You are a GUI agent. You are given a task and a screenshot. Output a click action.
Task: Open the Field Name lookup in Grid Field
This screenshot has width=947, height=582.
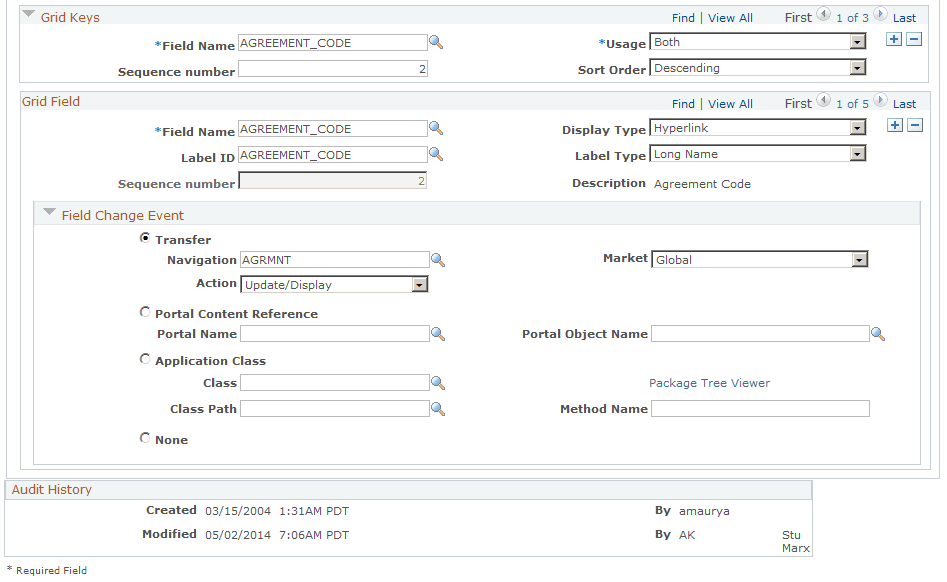pyautogui.click(x=437, y=129)
